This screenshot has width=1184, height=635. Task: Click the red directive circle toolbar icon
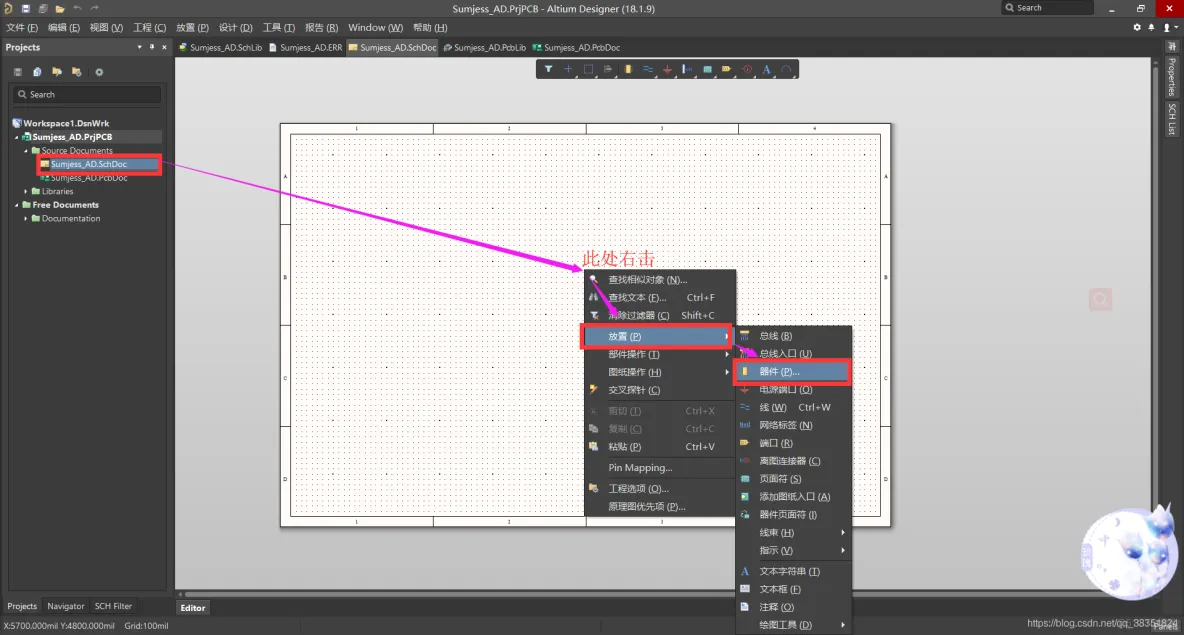[x=747, y=69]
